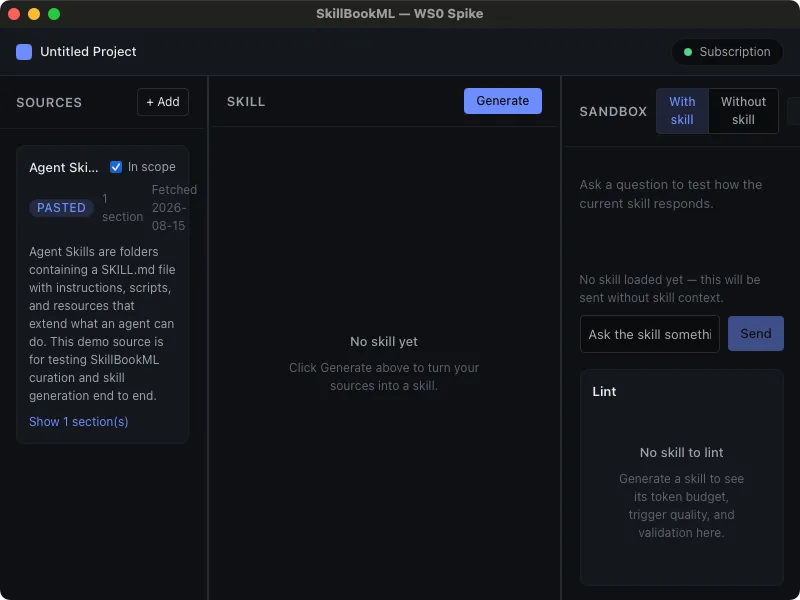Switch to Without skill mode
Viewport: 800px width, 600px height.
[x=743, y=111]
